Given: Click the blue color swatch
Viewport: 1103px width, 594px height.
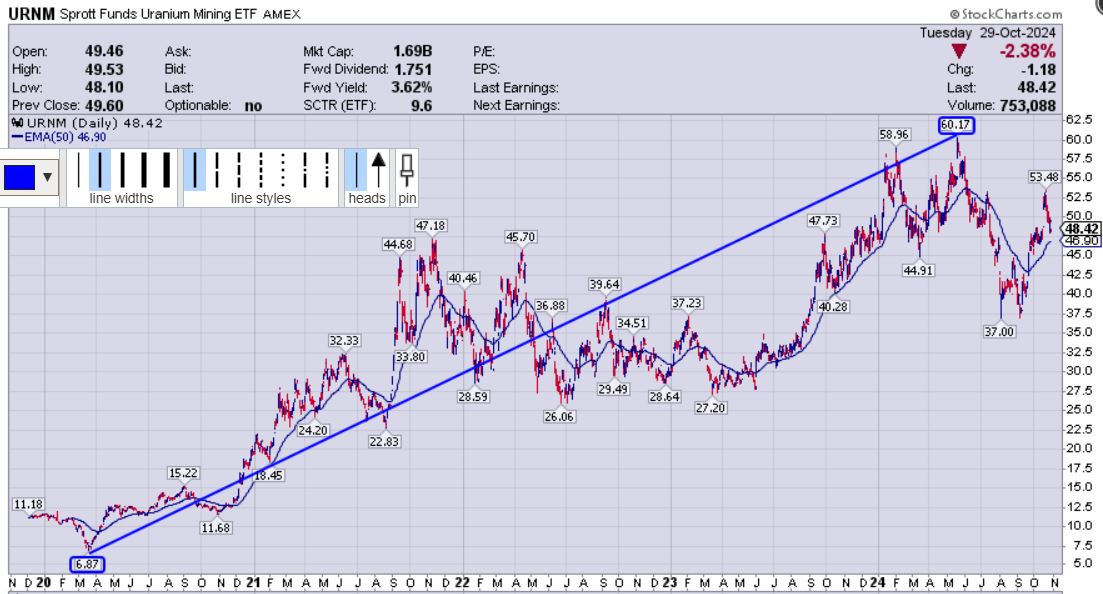Looking at the screenshot, I should click(19, 177).
